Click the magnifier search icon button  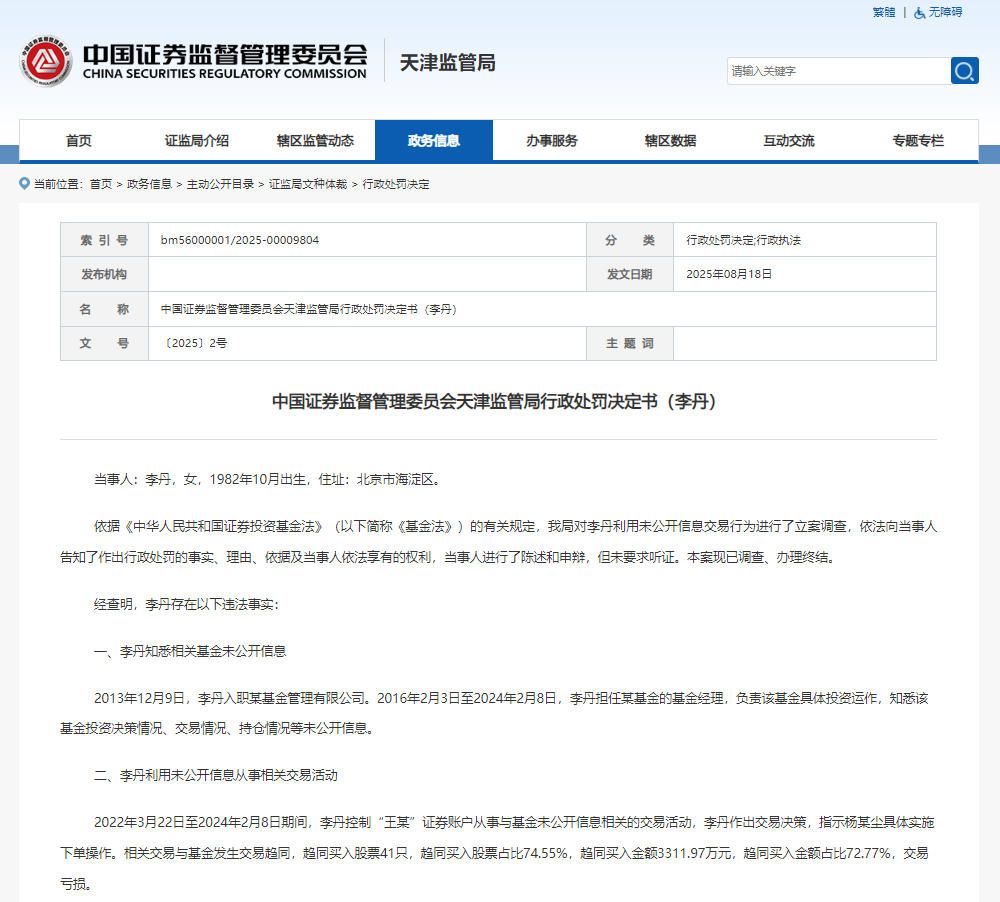coord(964,71)
